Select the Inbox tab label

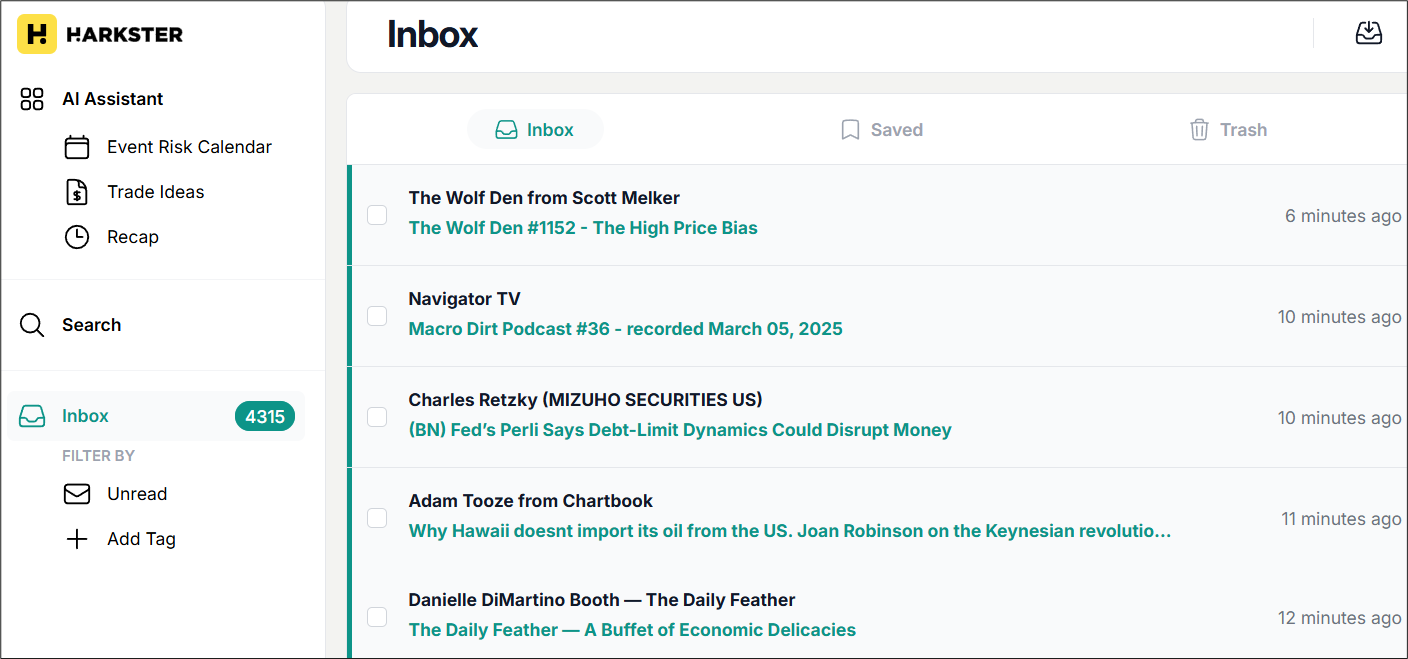[x=550, y=130]
